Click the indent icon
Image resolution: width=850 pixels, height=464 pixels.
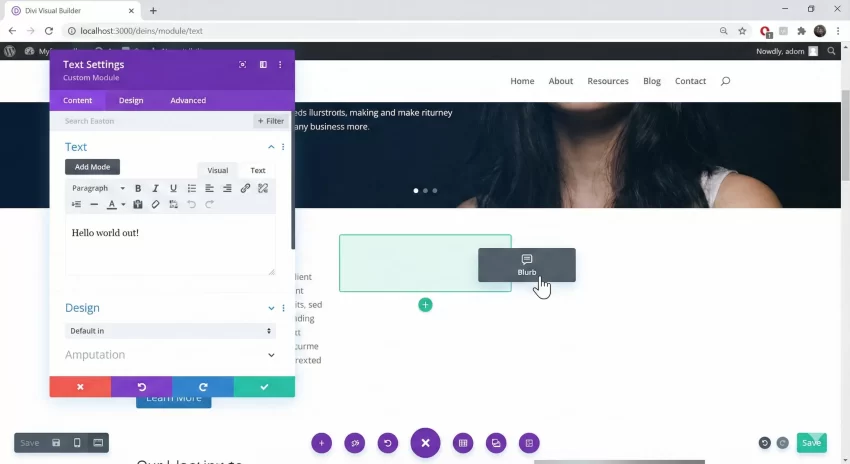coord(76,204)
